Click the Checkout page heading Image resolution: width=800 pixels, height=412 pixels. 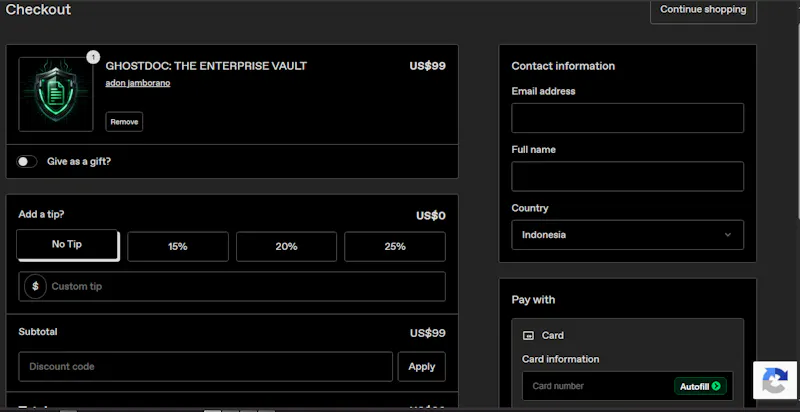click(38, 9)
